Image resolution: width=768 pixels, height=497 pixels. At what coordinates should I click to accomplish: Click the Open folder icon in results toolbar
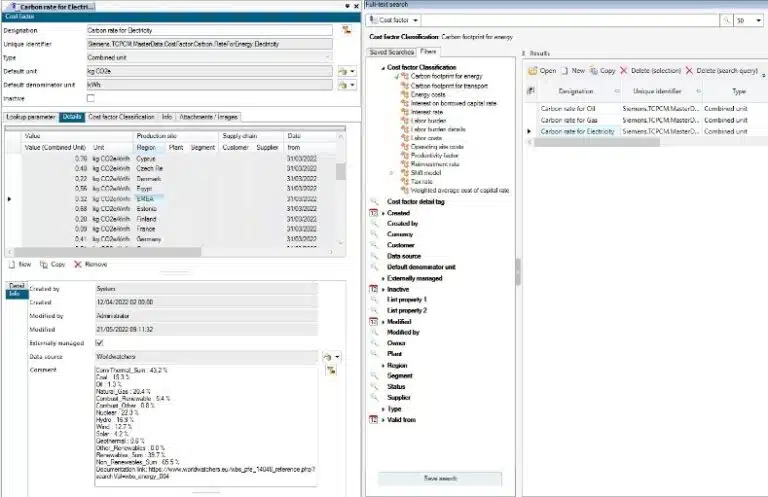pos(533,71)
